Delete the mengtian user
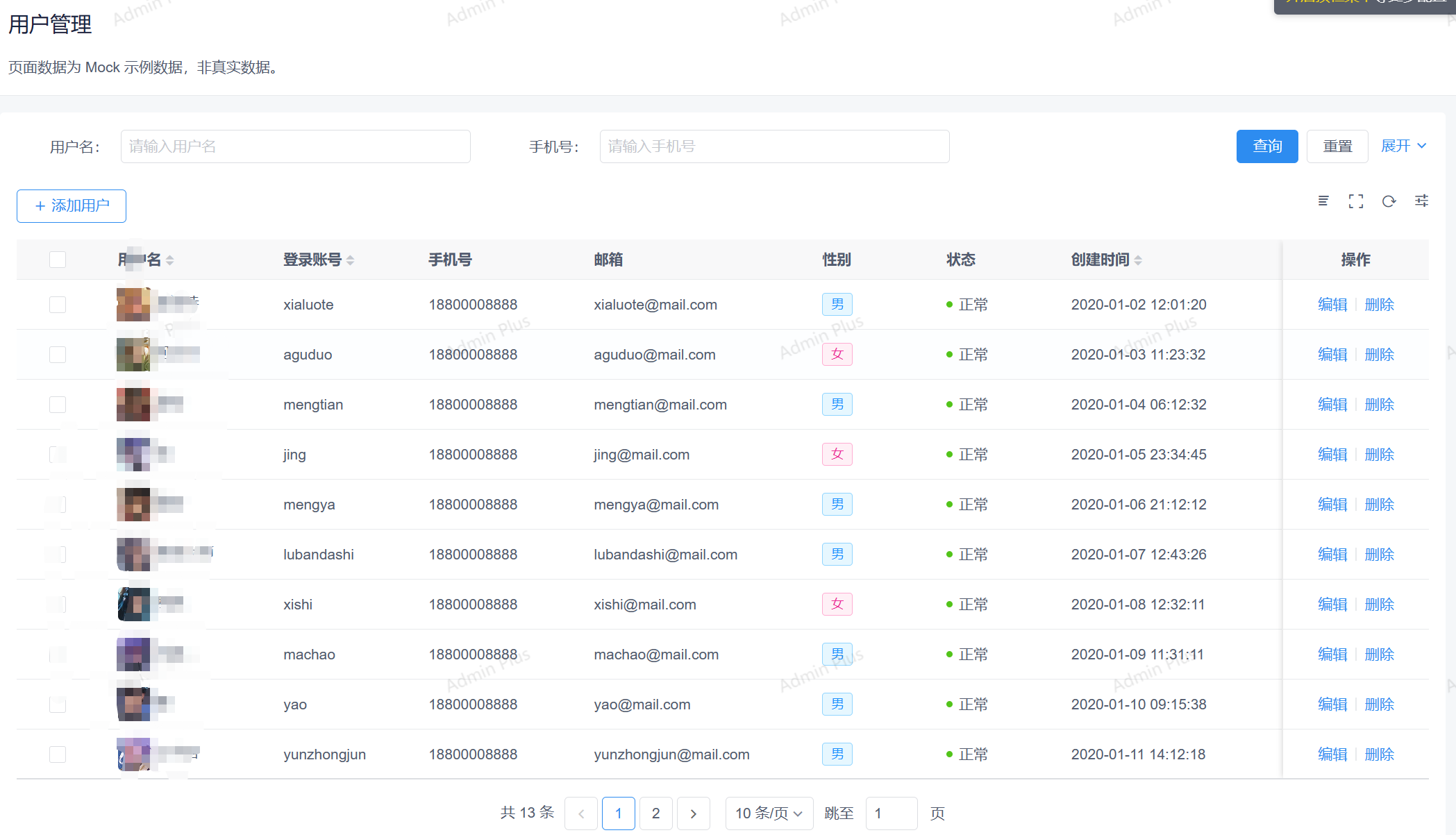The height and width of the screenshot is (835, 1456). (1380, 405)
